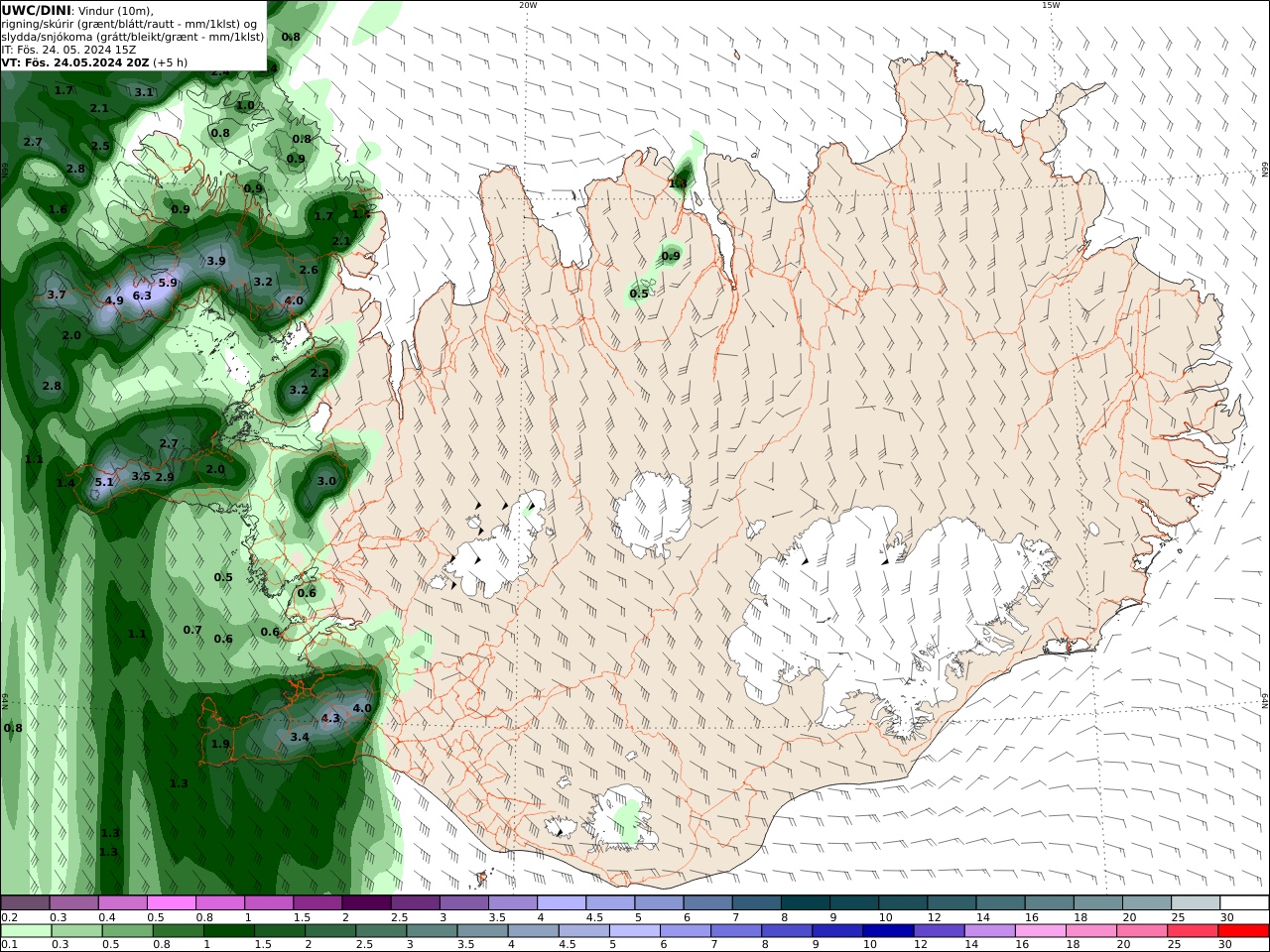
Task: Click the round white glacier in central Iceland
Action: 652,516
